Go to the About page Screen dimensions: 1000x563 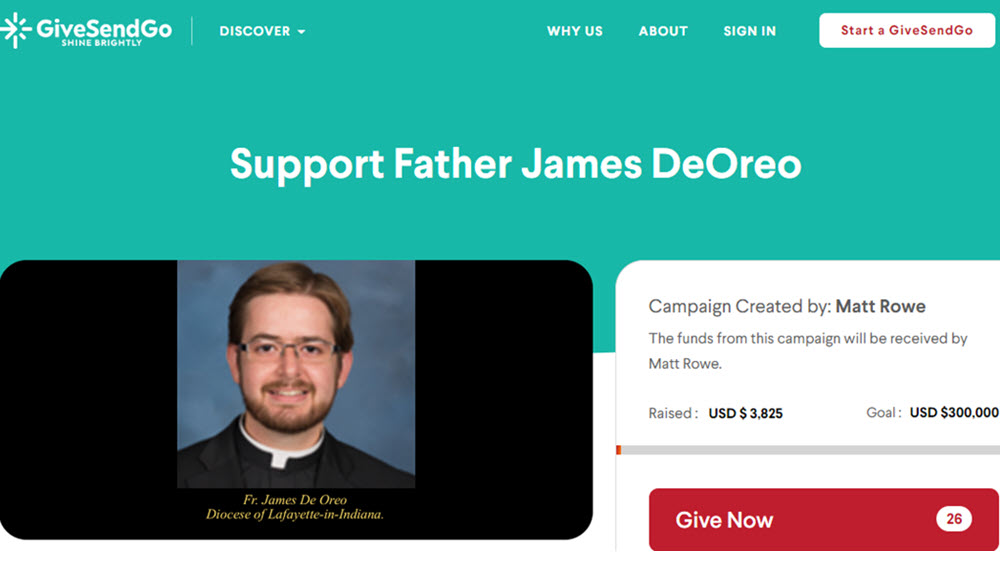click(663, 31)
